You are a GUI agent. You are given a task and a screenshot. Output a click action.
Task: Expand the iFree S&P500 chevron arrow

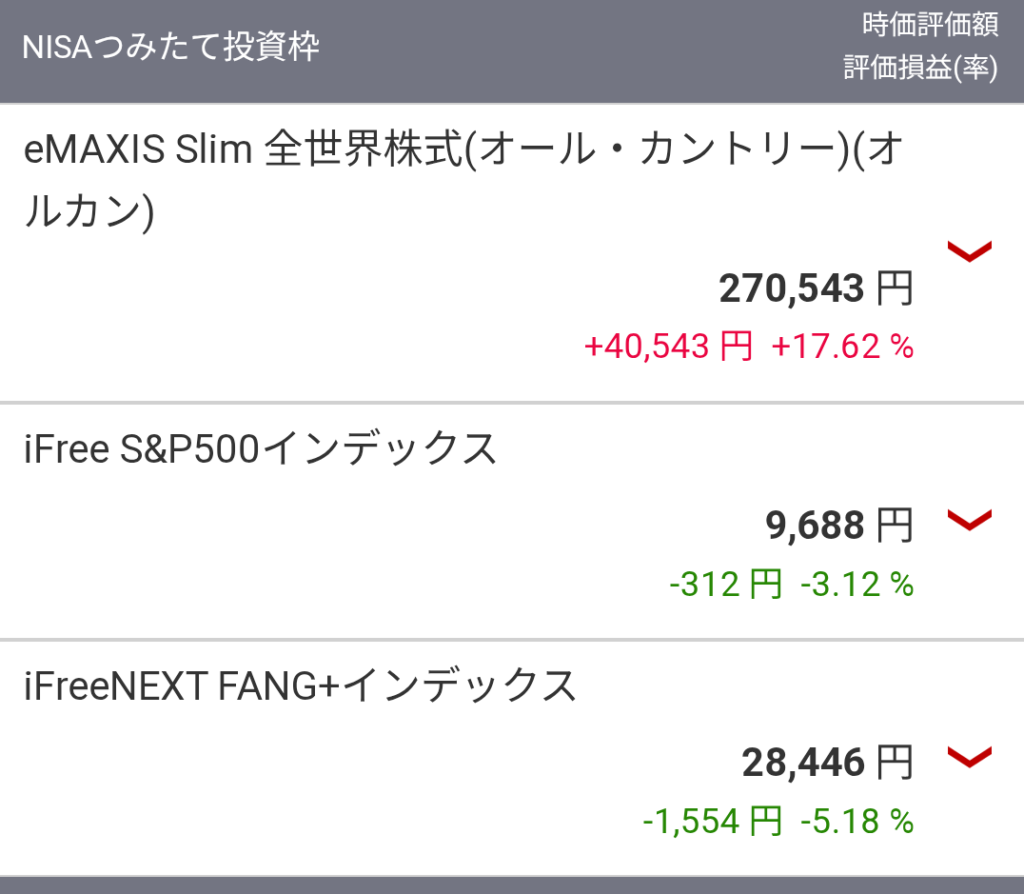[968, 520]
